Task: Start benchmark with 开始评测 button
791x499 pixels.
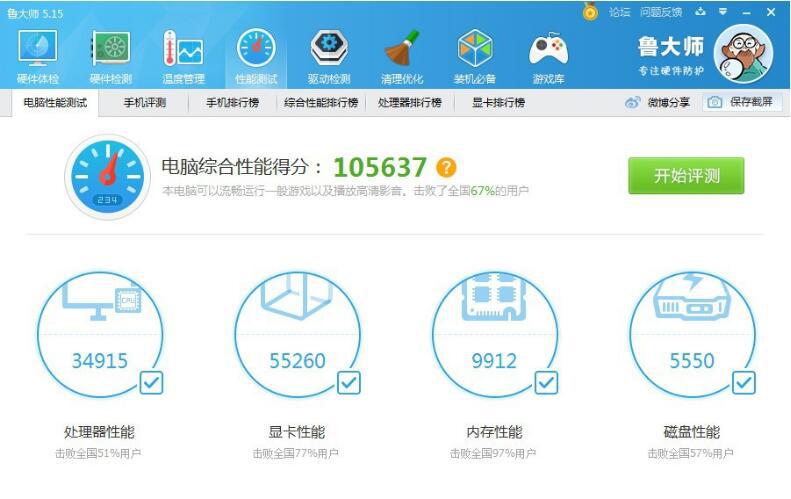Action: [x=686, y=176]
